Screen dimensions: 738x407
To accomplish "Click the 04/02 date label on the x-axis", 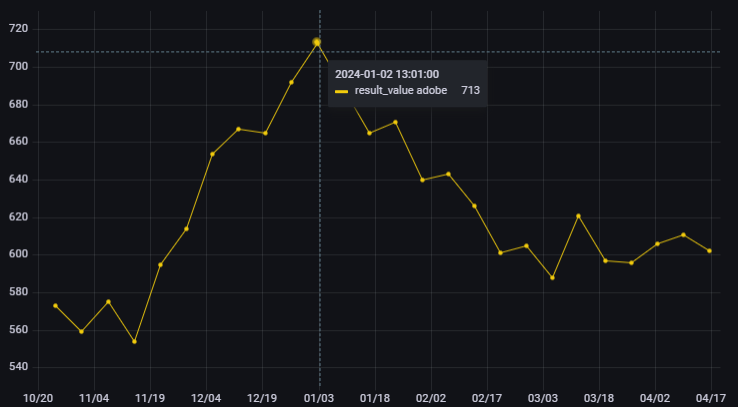I will coord(655,399).
